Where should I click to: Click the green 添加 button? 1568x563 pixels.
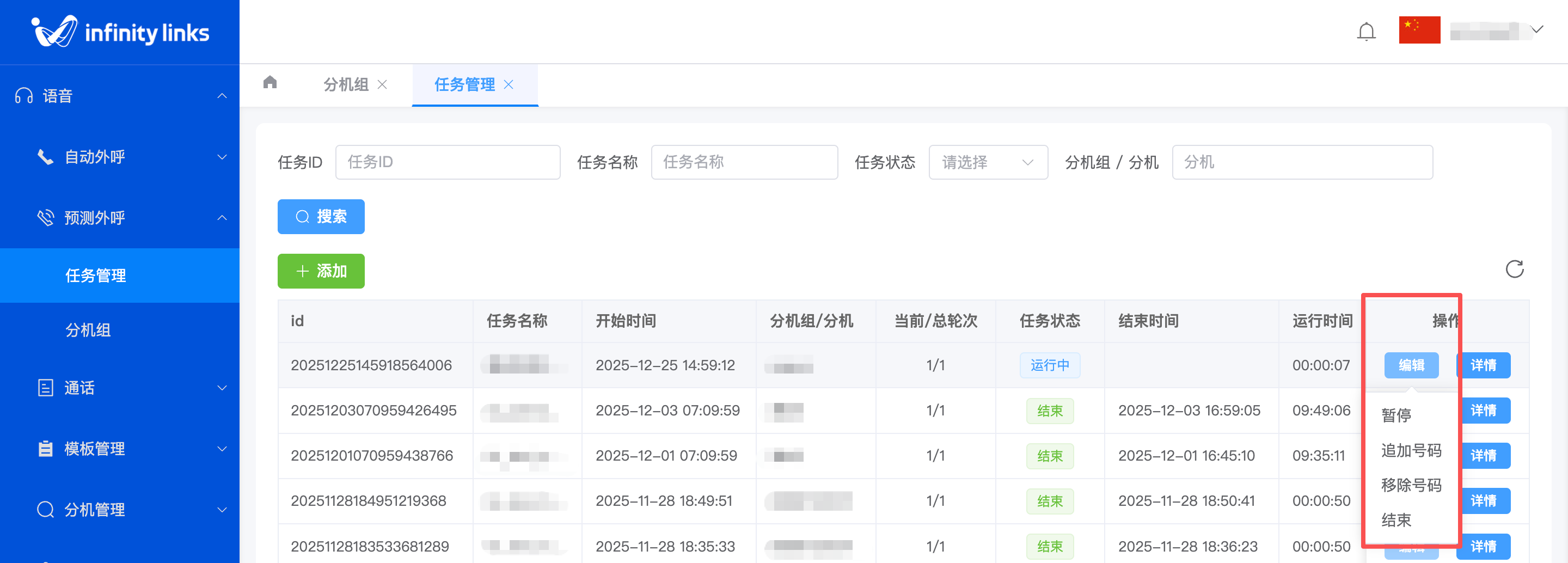coord(321,271)
